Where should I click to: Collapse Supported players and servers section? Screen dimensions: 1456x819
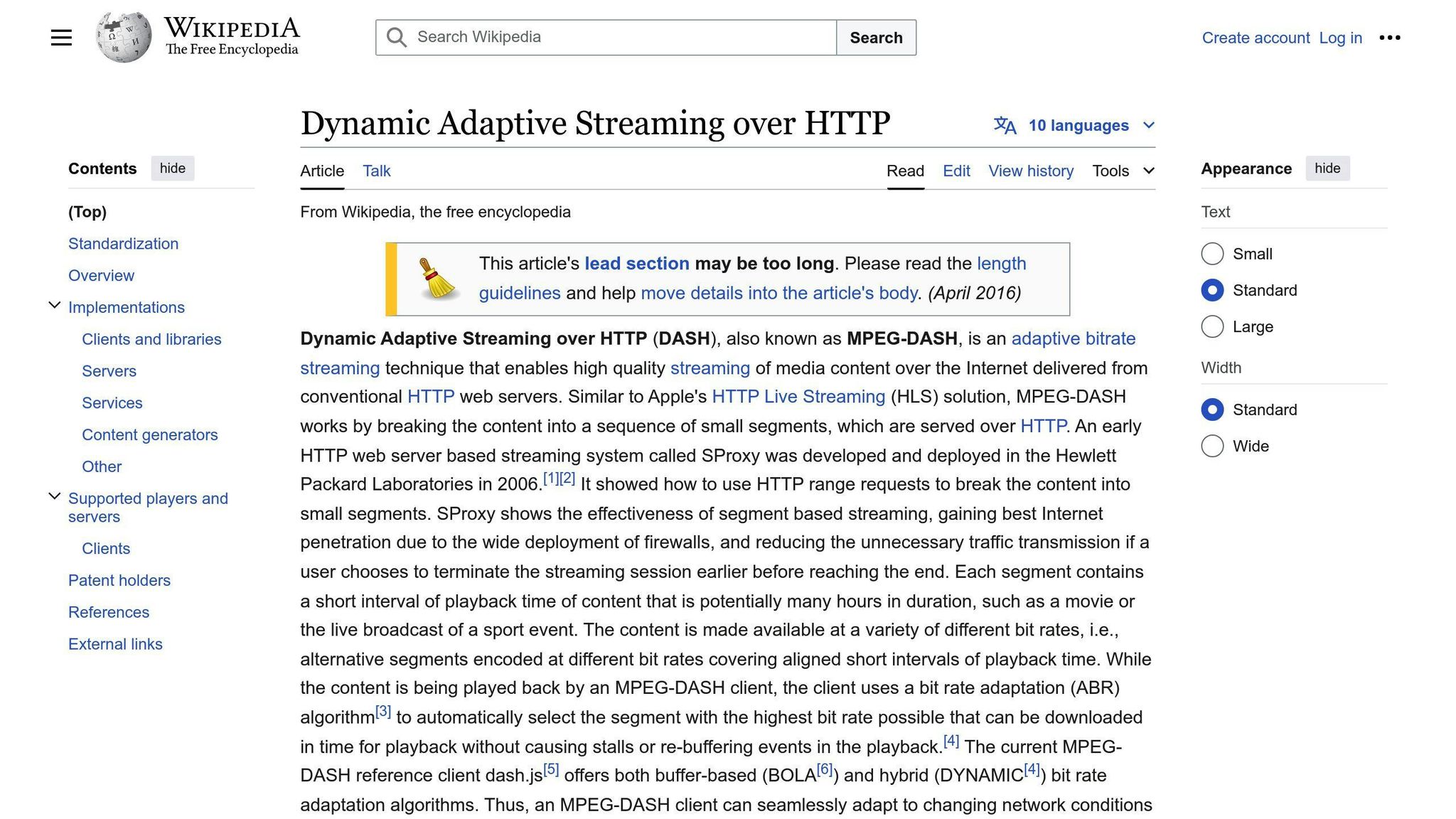pyautogui.click(x=54, y=496)
